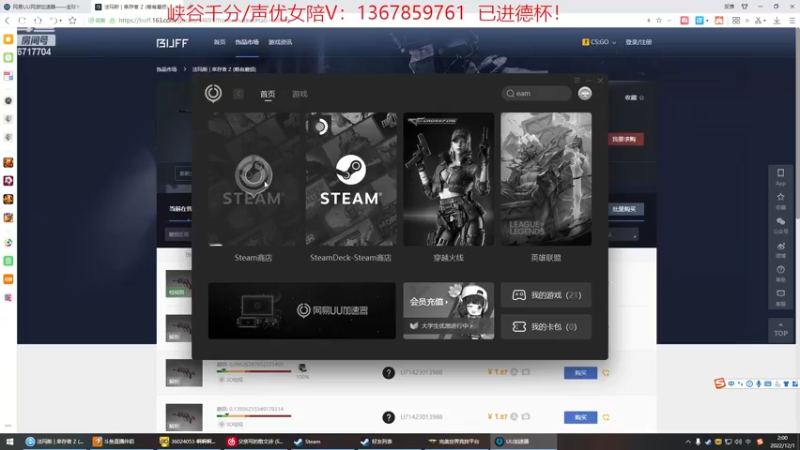Open the 游戏 tab in UU accelerator

point(299,94)
